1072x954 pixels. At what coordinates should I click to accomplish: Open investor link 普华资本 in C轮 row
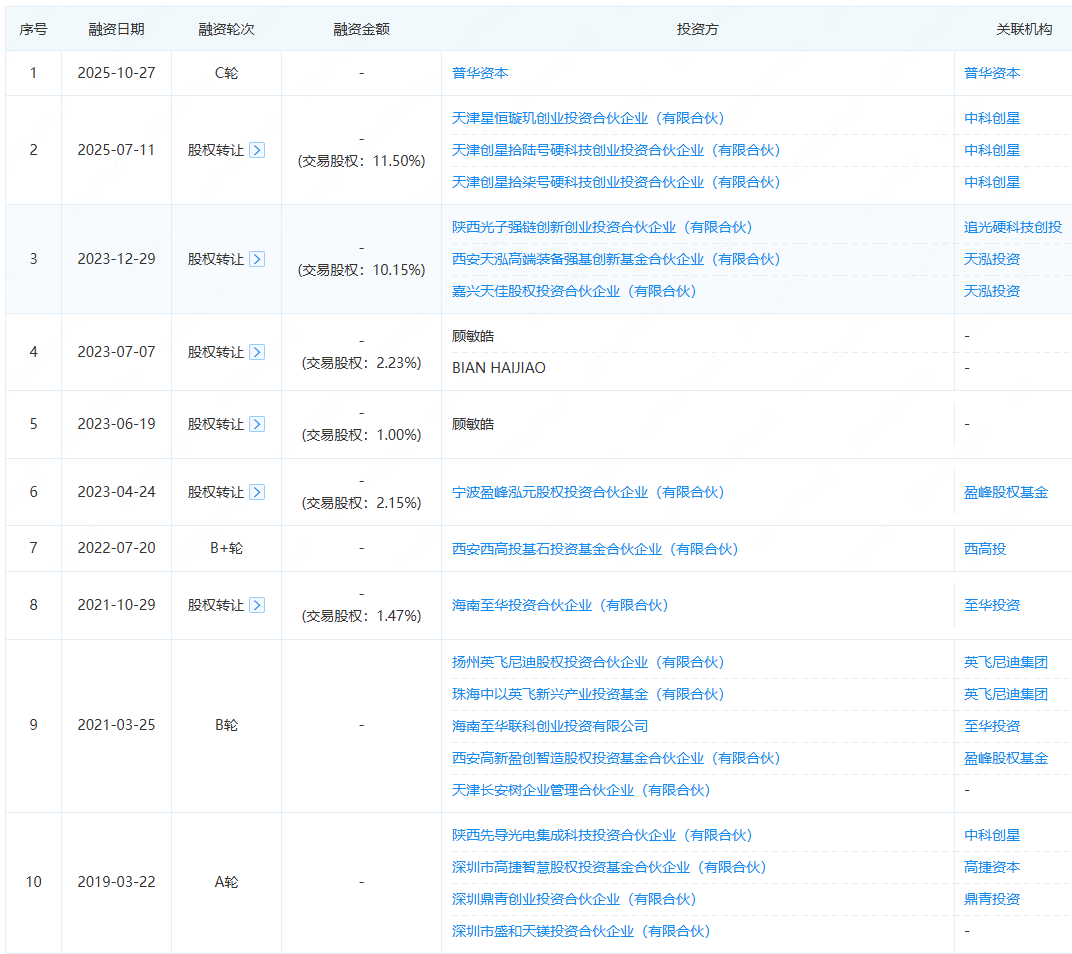480,73
